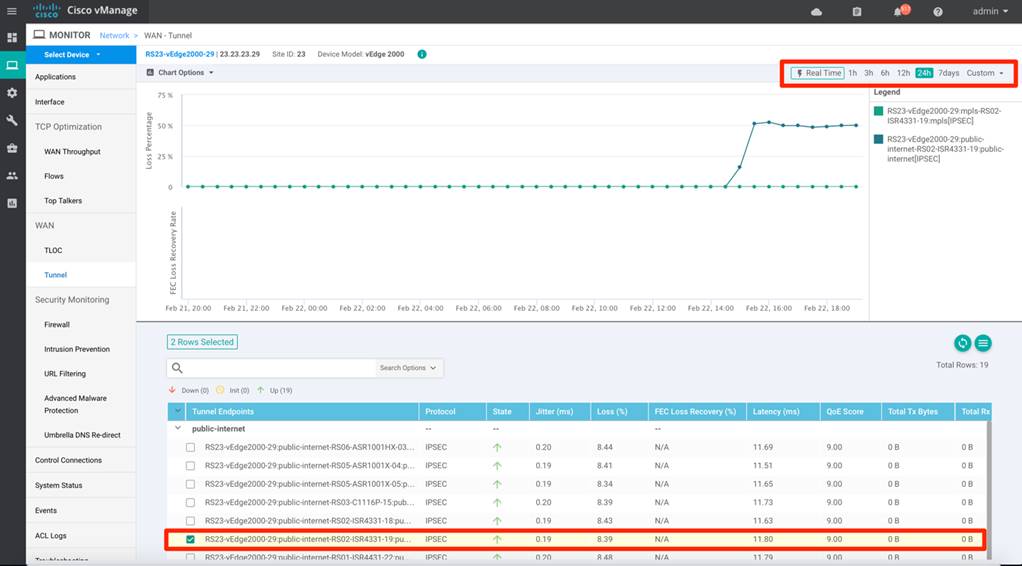Check the RS05-ASR1001X-04 tunnel row
This screenshot has width=1022, height=566.
coord(190,466)
